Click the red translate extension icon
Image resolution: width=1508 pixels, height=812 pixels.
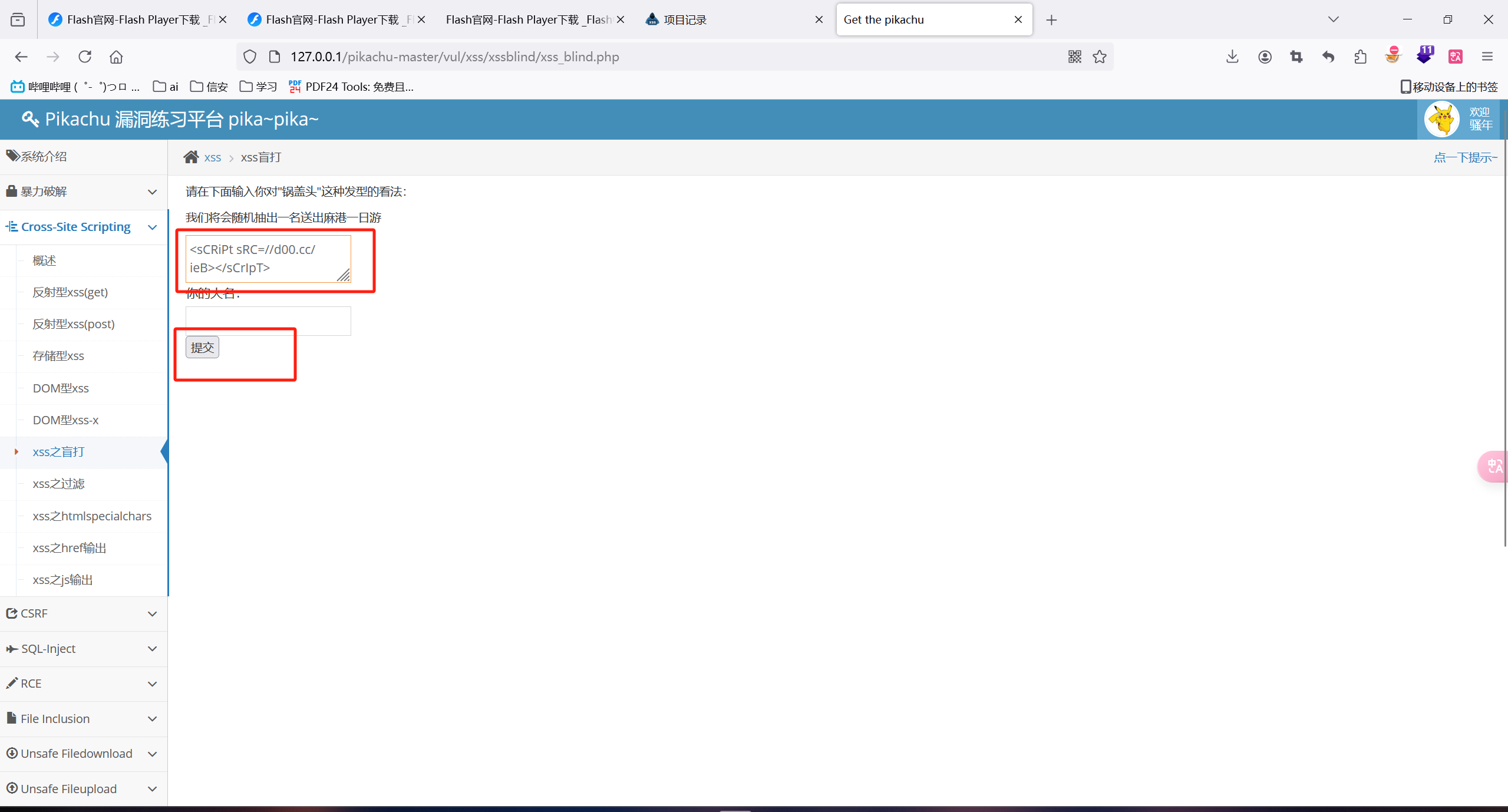[1456, 57]
